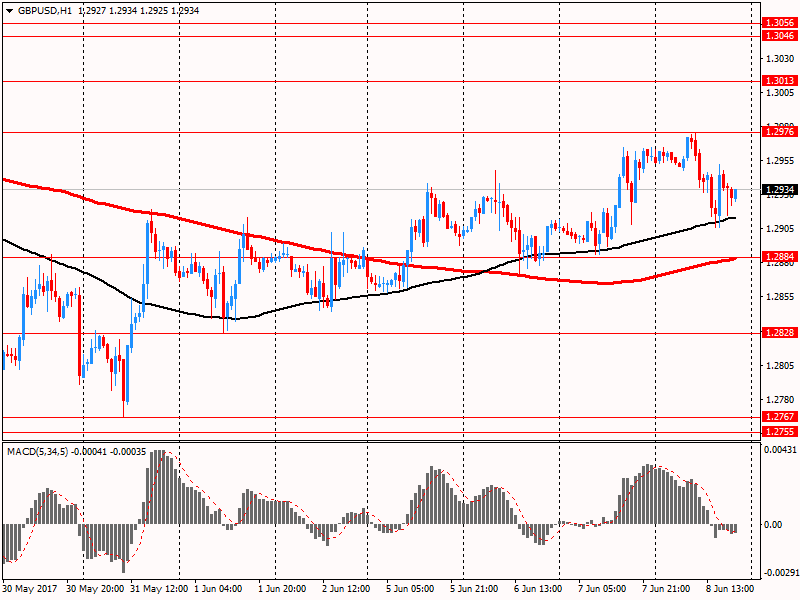Image resolution: width=800 pixels, height=600 pixels.
Task: Click the dropdown arrow beside GBPUSD,H1
Action: (10, 11)
